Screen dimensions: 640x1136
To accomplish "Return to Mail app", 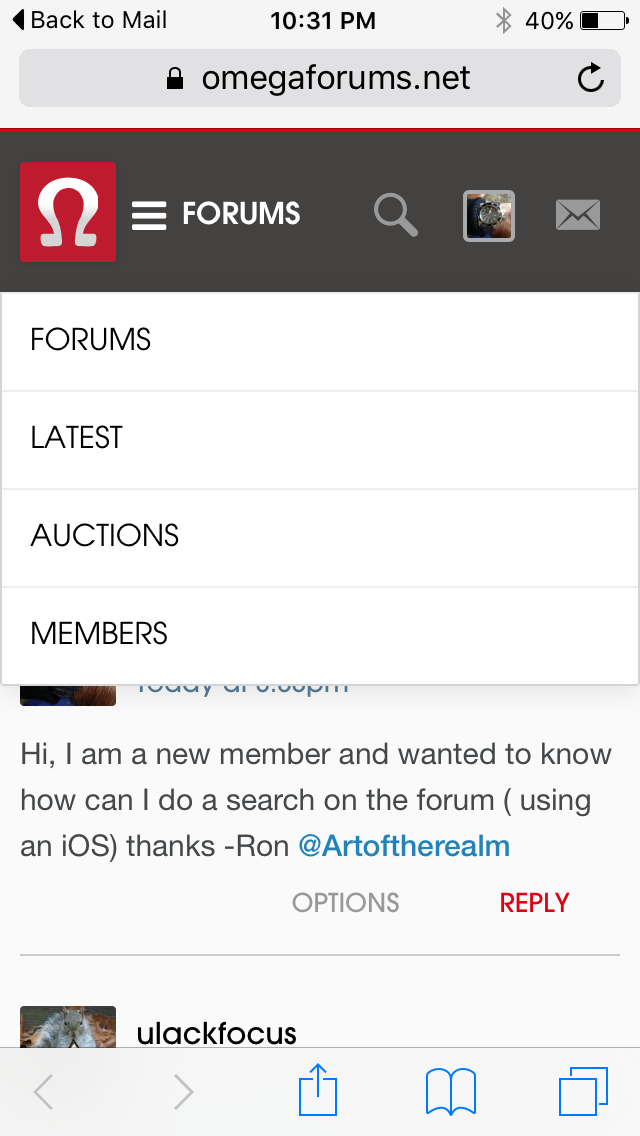I will point(90,20).
